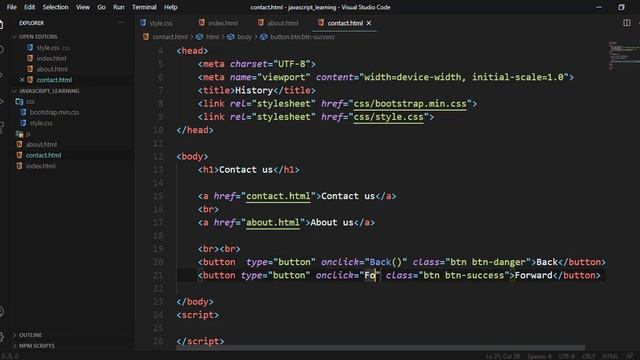Click HTML icon on index.html tab

[202, 23]
